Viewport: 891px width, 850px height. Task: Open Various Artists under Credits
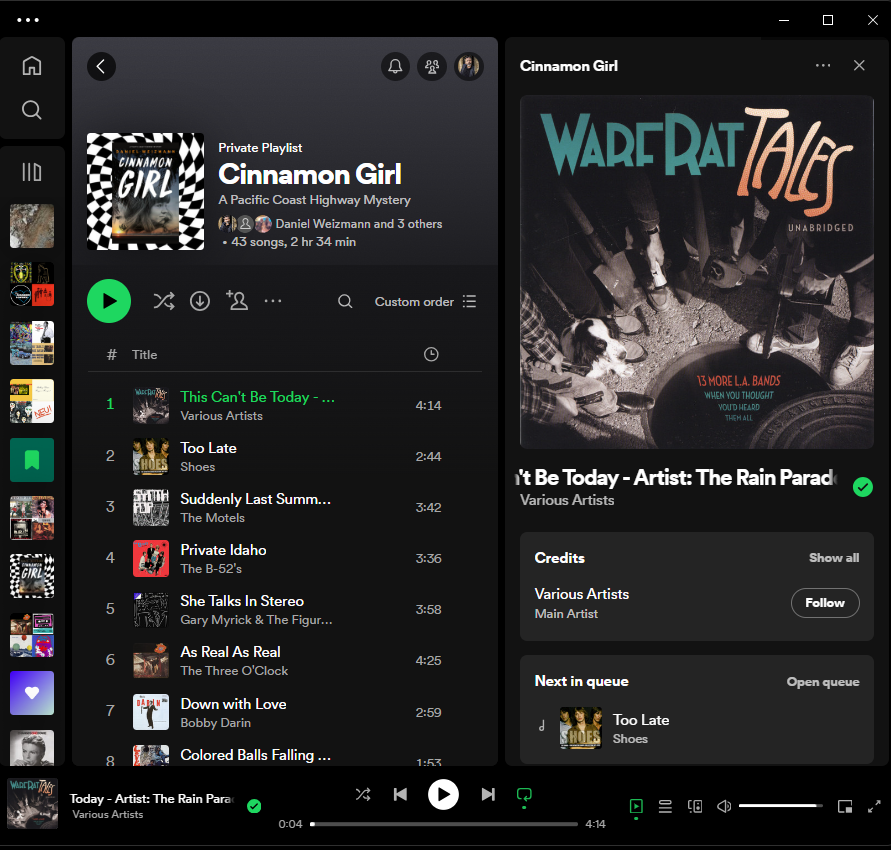(x=582, y=594)
